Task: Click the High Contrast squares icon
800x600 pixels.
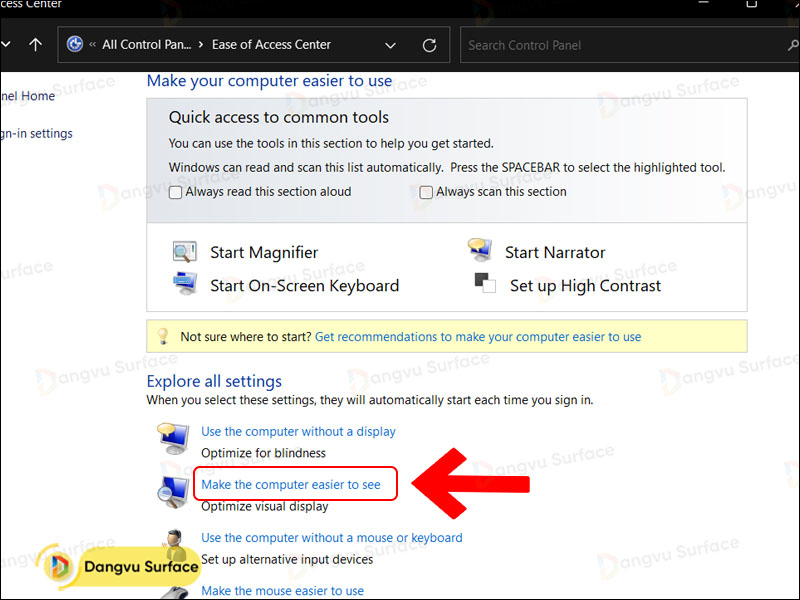Action: coord(485,284)
